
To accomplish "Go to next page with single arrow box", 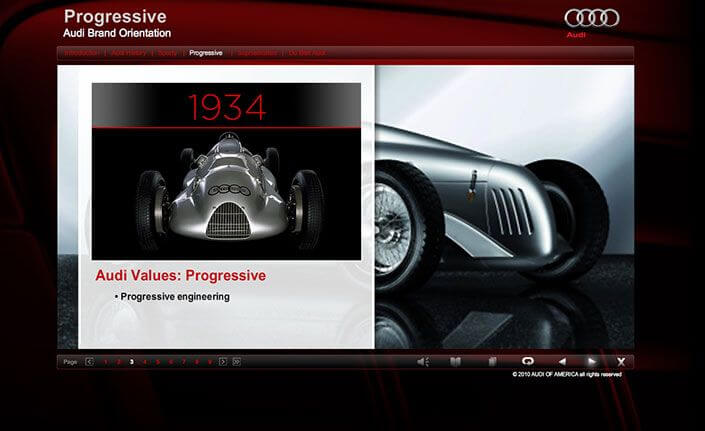I will 223,362.
